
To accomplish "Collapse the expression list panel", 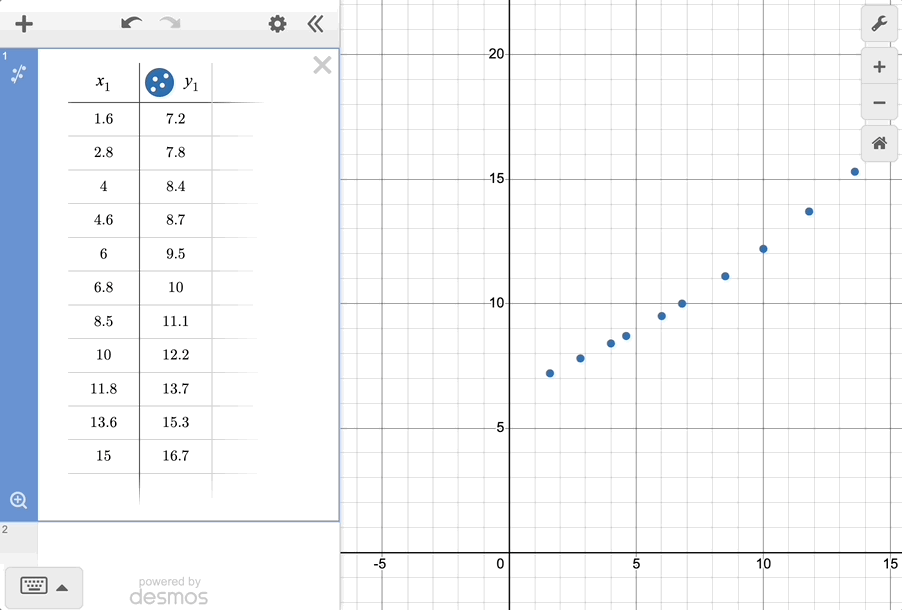I will [x=316, y=24].
